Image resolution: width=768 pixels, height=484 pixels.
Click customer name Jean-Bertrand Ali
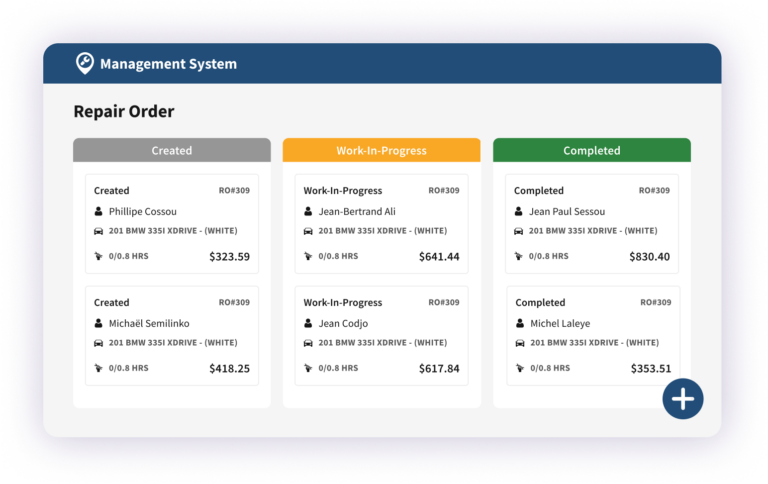coord(357,211)
